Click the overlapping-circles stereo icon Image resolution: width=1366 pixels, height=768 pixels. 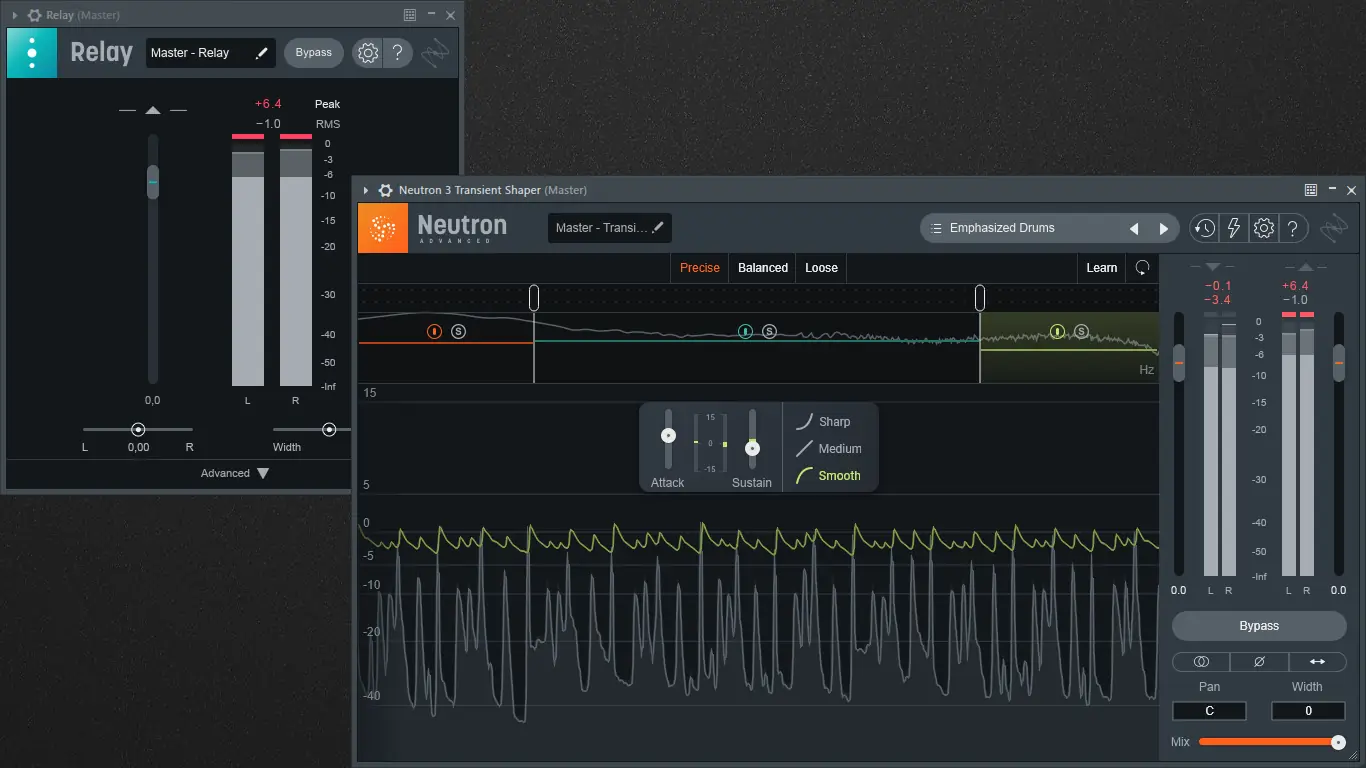[1201, 661]
